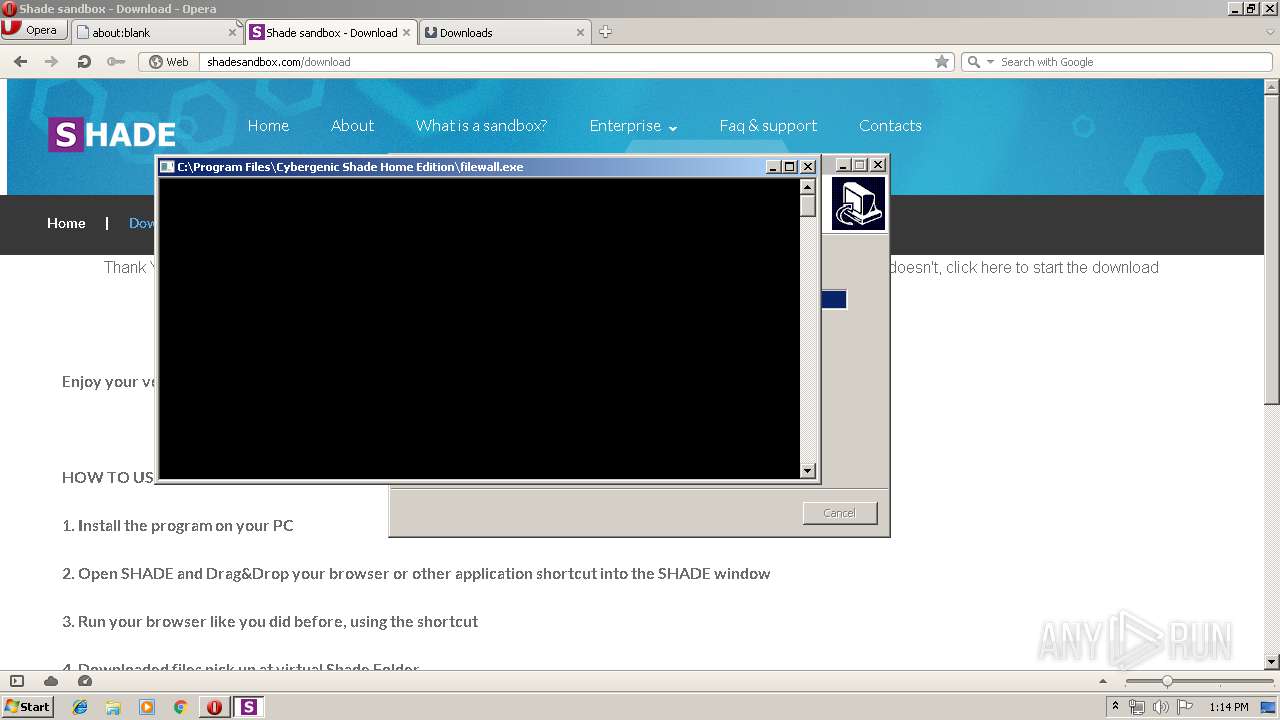
Task: Open the search engine dropdown
Action: pyautogui.click(x=978, y=61)
